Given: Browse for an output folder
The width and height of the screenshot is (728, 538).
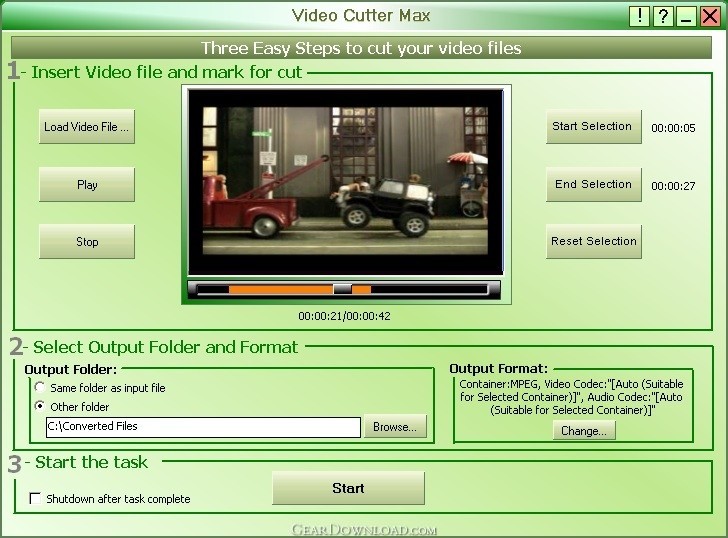Looking at the screenshot, I should coord(395,427).
